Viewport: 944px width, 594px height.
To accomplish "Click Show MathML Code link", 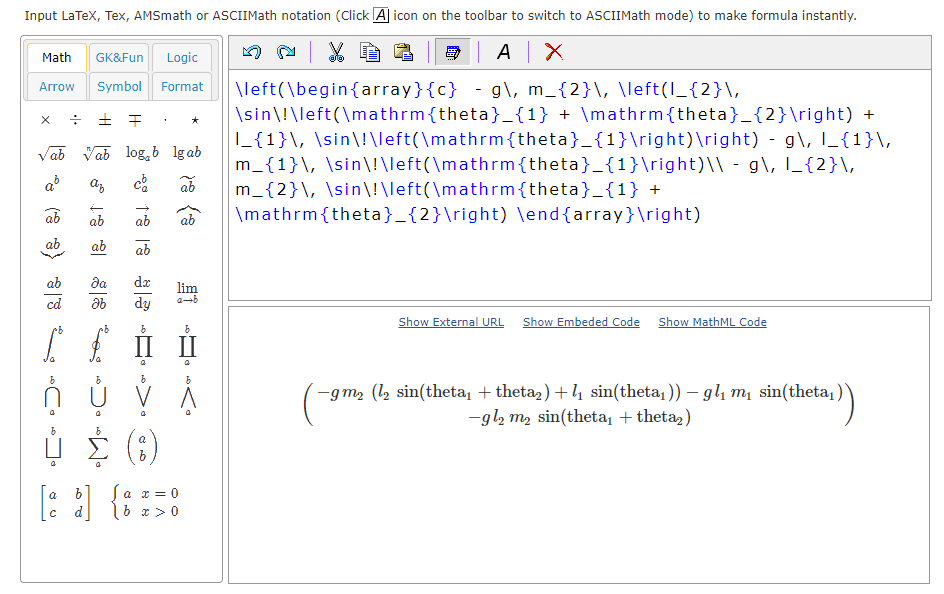I will pos(712,322).
